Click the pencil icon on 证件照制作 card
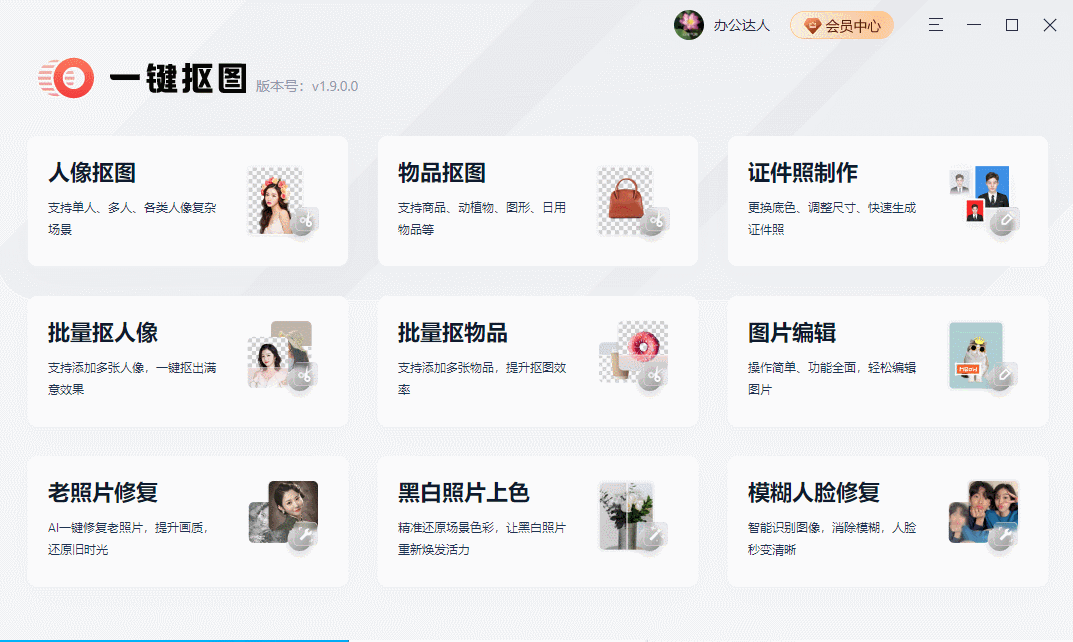The width and height of the screenshot is (1073, 642). pyautogui.click(x=1005, y=220)
